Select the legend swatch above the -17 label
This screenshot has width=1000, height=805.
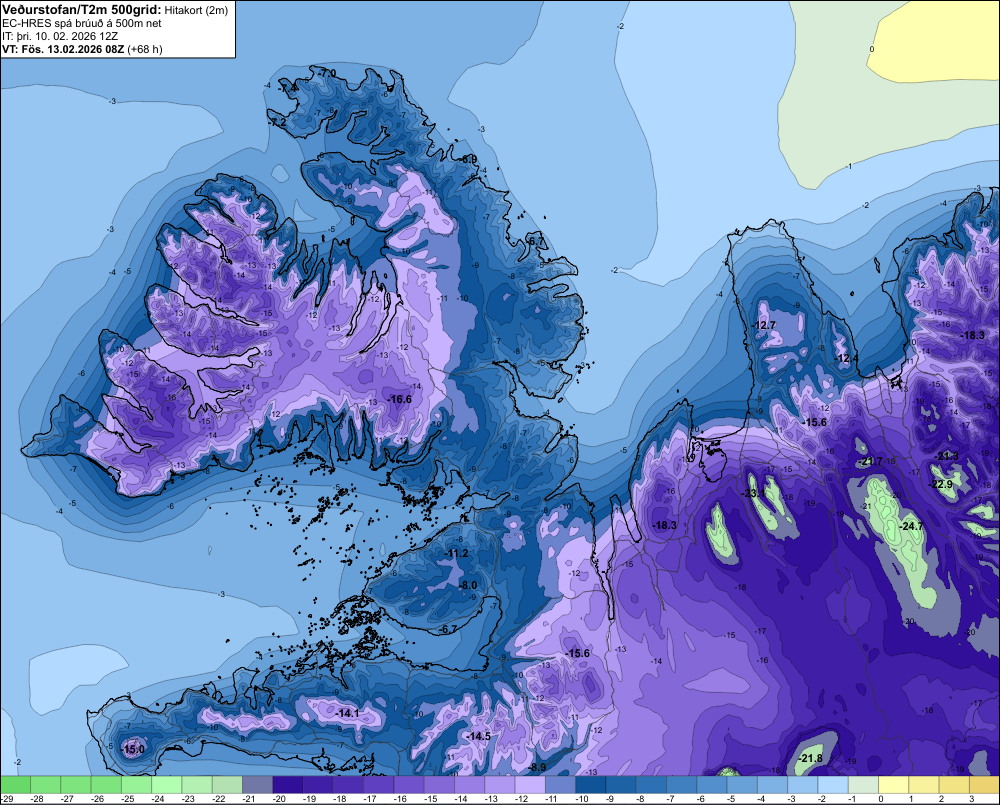click(379, 784)
